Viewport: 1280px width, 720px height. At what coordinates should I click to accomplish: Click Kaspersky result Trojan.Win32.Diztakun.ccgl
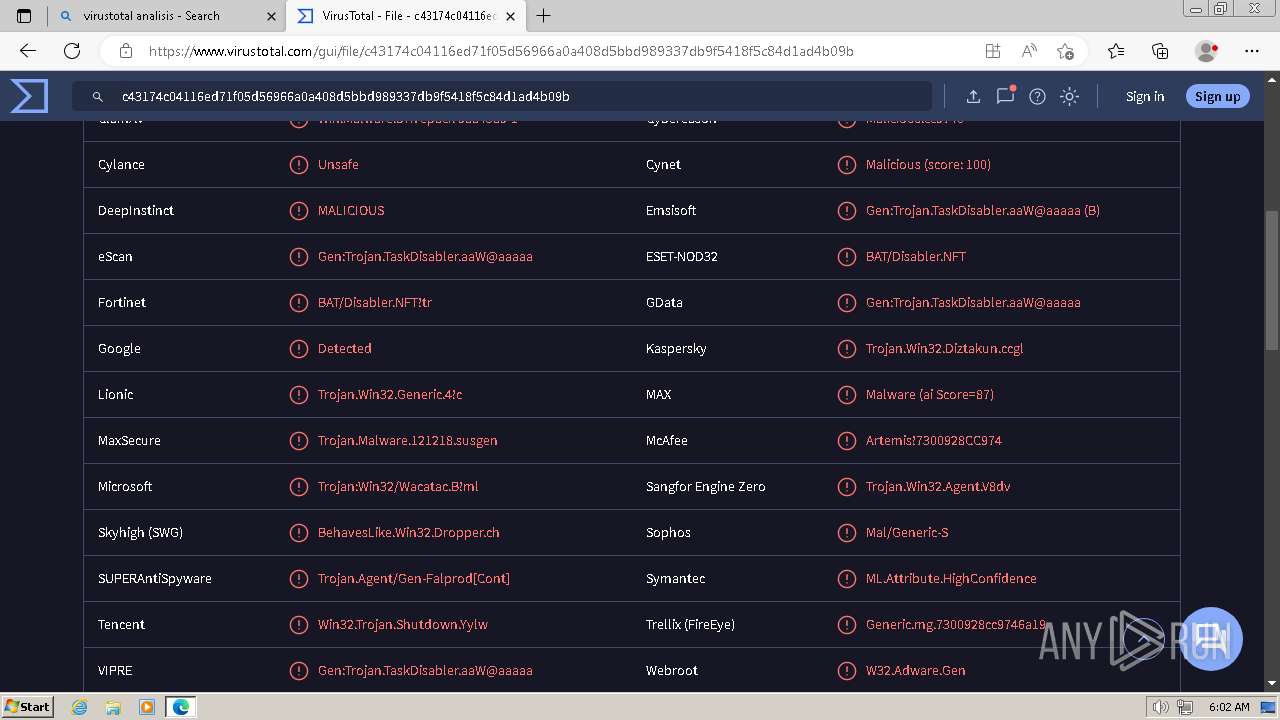(944, 349)
